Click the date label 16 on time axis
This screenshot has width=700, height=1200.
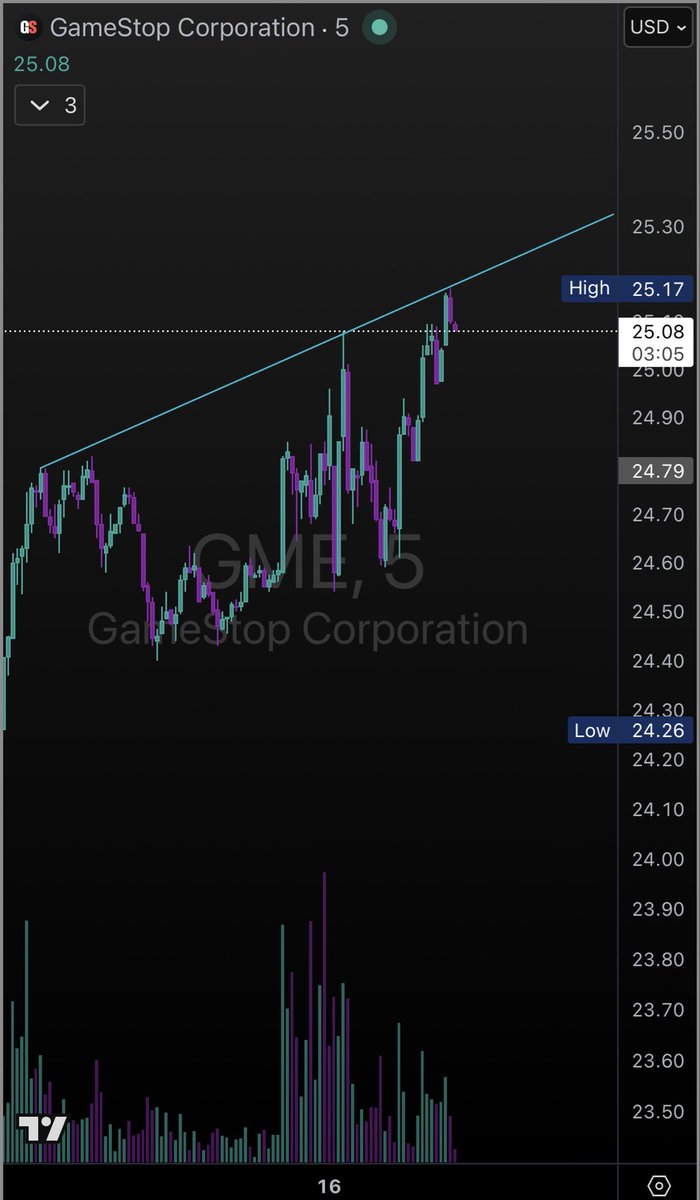click(329, 1187)
